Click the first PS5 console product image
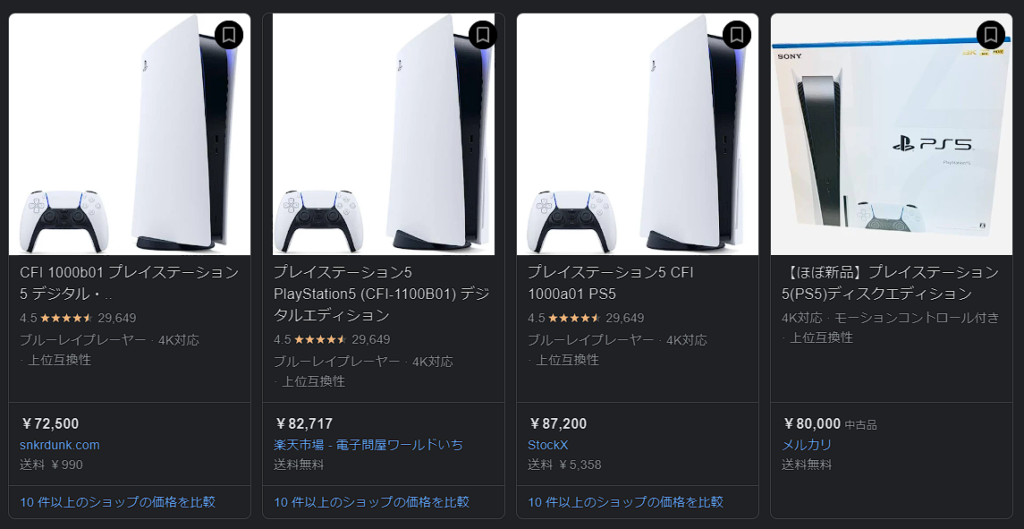The width and height of the screenshot is (1024, 529). click(x=129, y=134)
